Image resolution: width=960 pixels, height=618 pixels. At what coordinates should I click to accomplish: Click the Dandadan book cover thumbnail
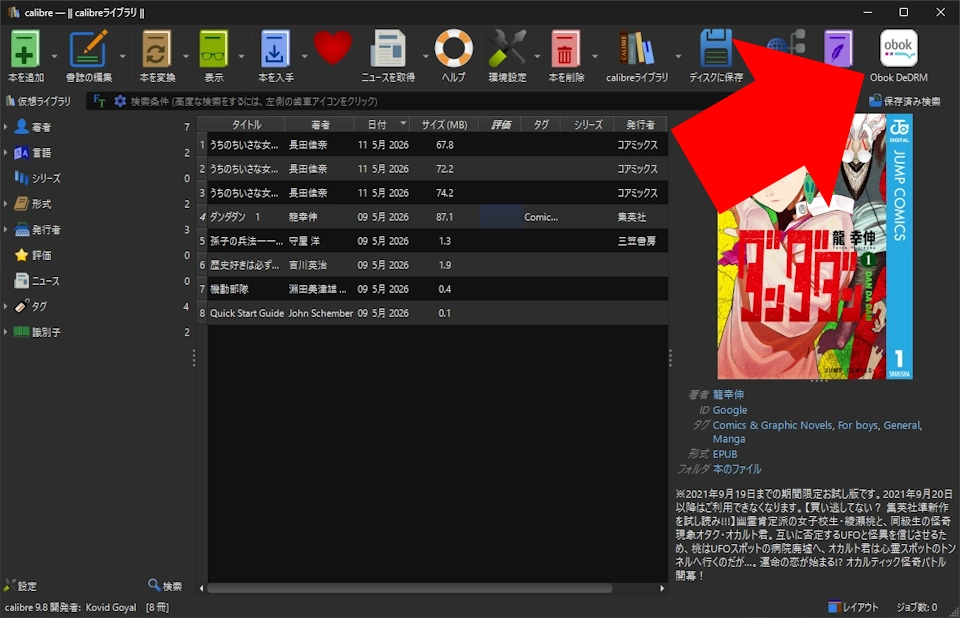coord(815,246)
